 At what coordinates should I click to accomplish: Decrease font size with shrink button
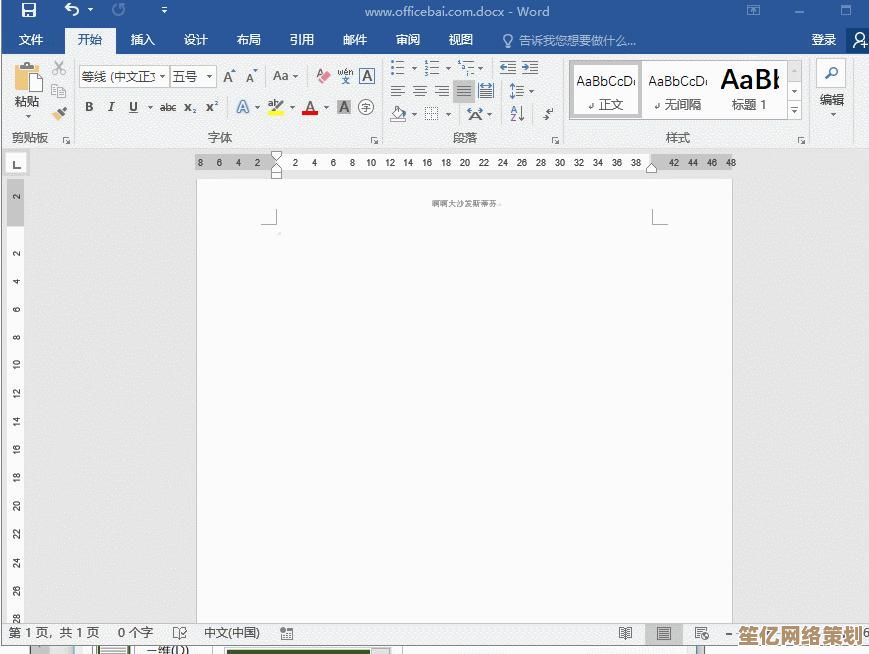[x=252, y=76]
